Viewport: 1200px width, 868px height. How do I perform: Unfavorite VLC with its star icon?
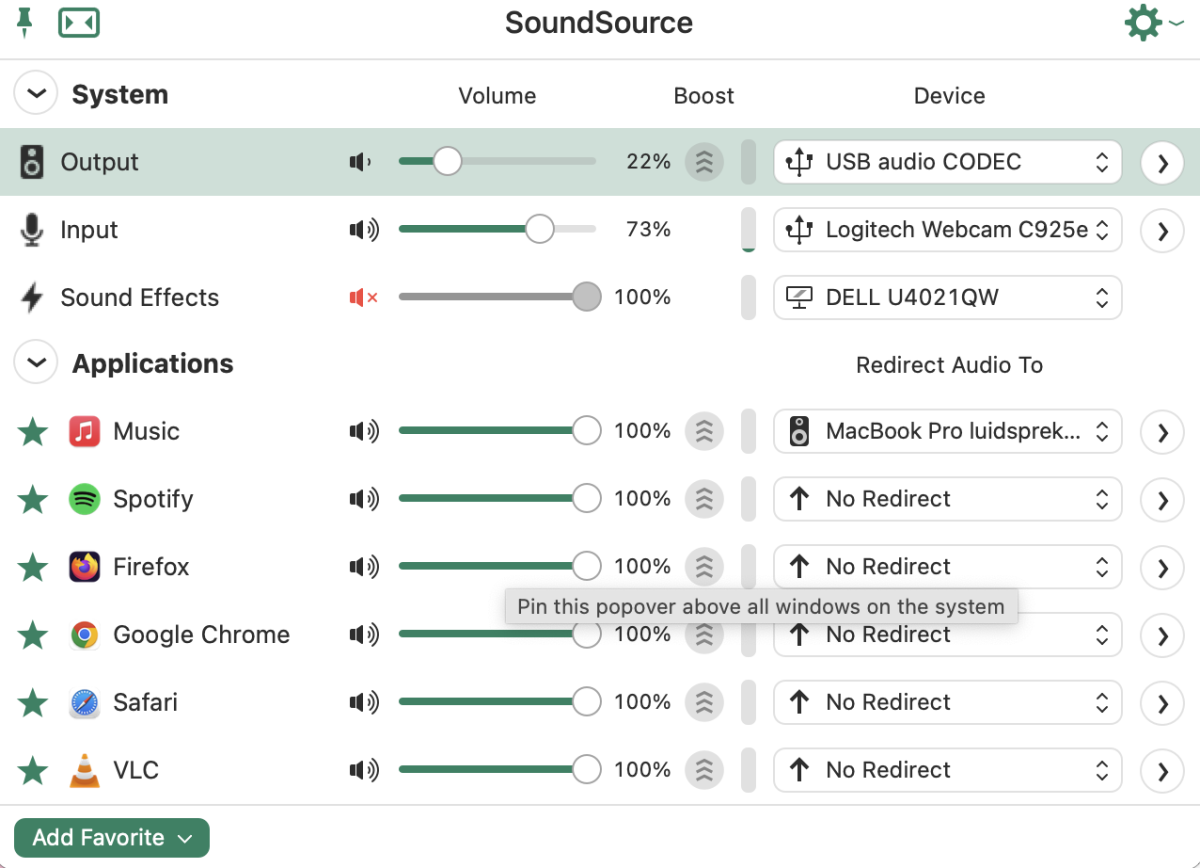pyautogui.click(x=33, y=770)
